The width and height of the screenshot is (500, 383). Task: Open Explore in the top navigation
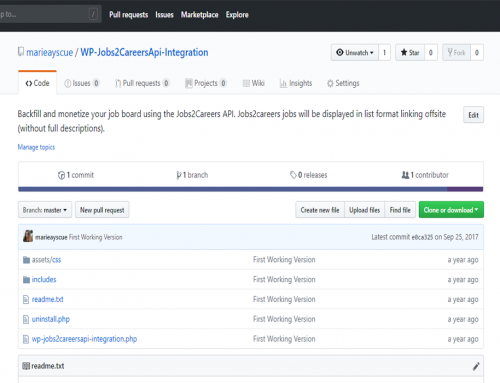(x=237, y=15)
